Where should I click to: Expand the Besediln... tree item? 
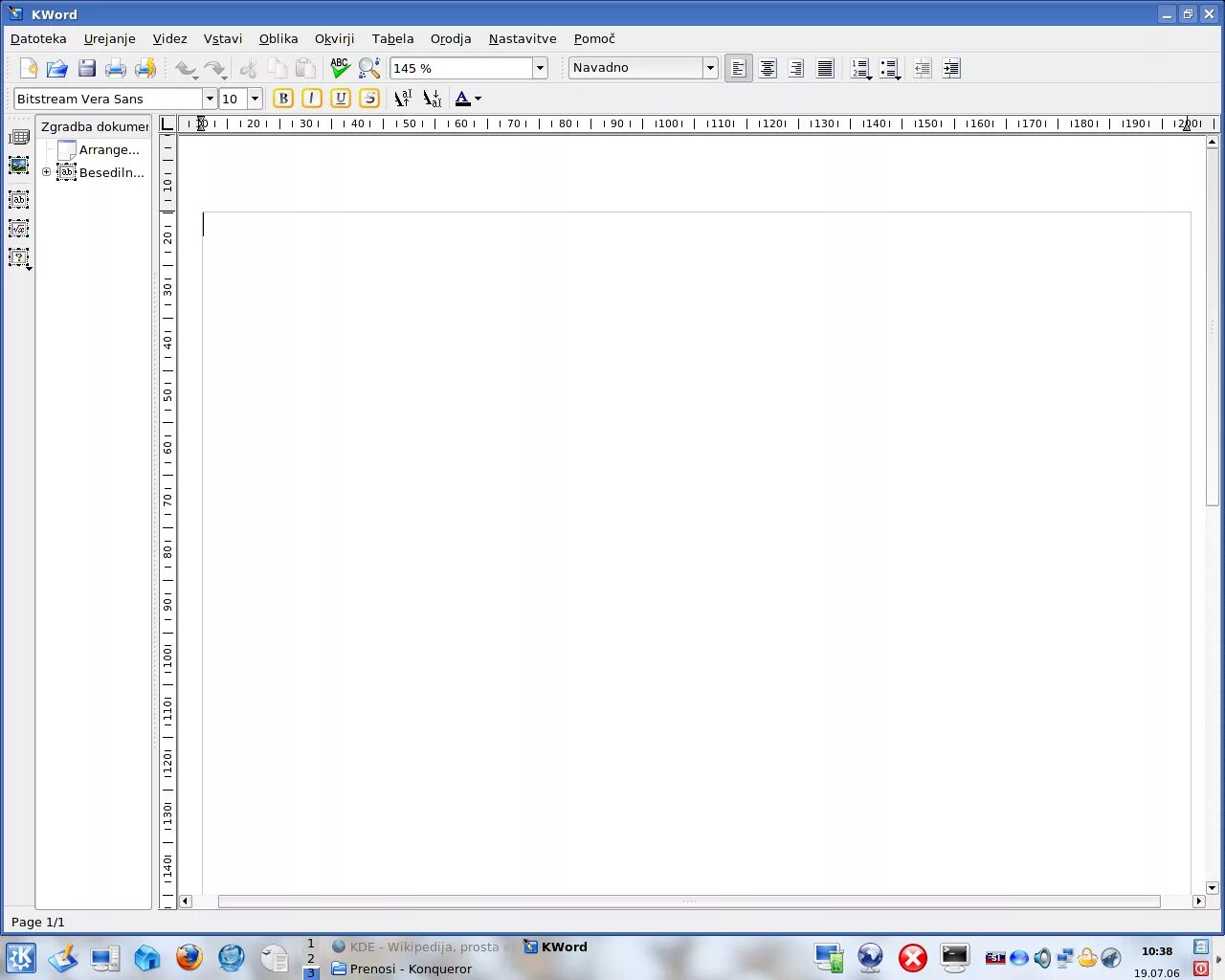(46, 172)
